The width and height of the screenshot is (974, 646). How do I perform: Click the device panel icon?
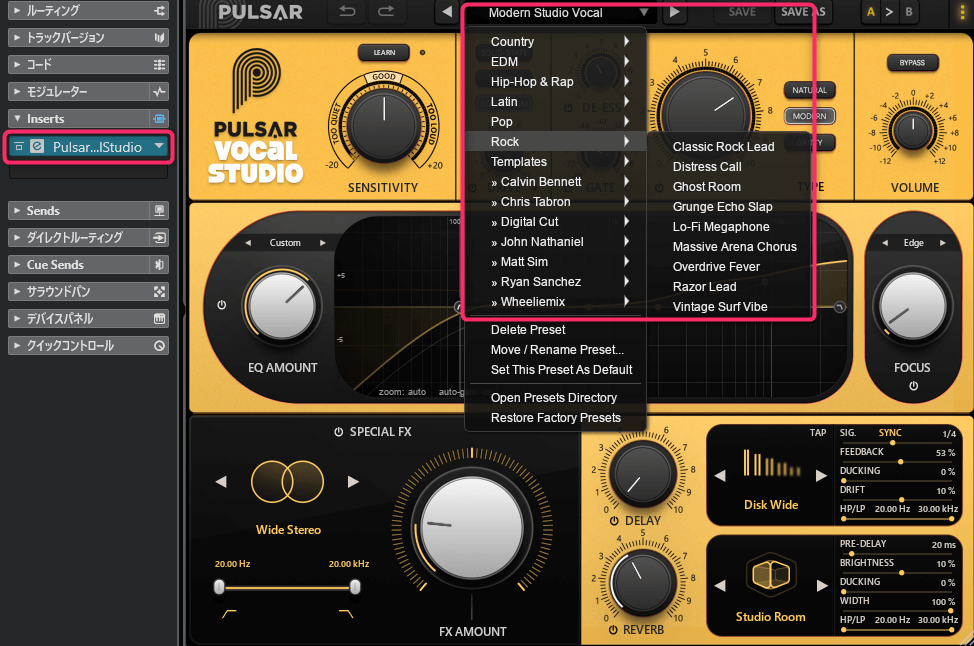click(160, 319)
